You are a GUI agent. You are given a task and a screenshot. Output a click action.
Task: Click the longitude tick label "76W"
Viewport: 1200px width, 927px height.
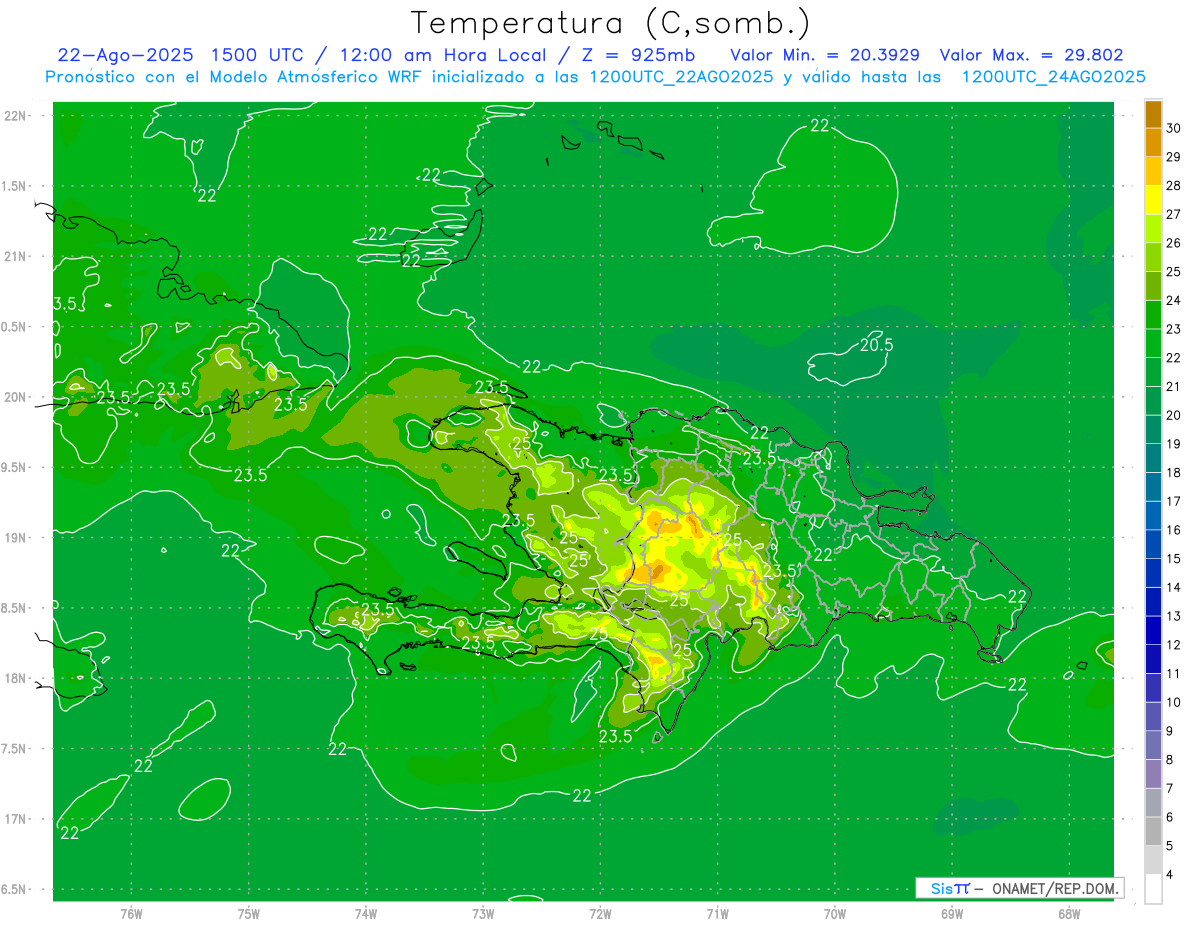tap(131, 914)
